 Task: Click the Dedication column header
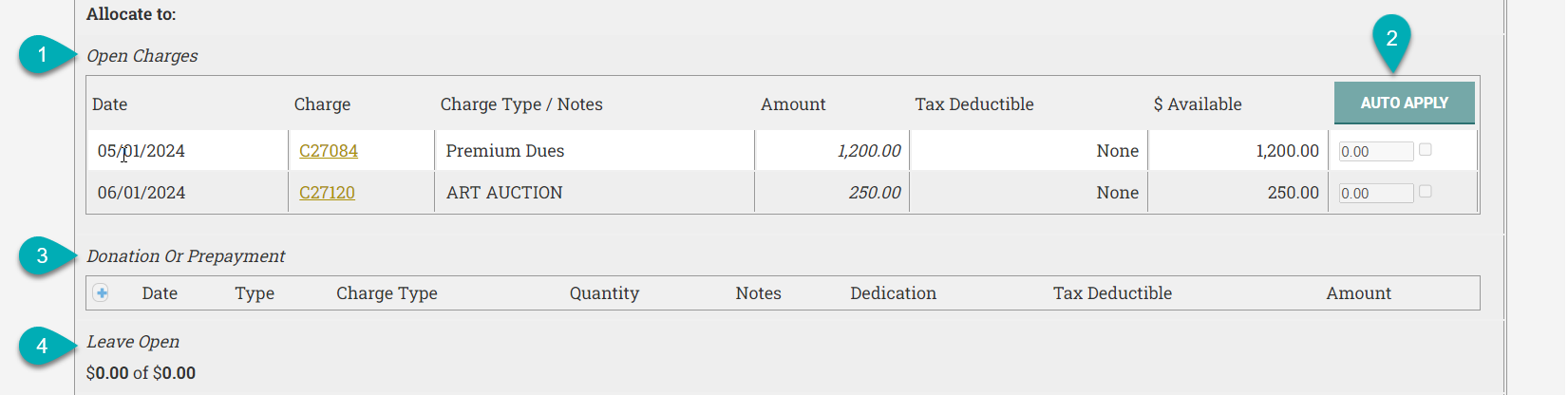coord(893,293)
